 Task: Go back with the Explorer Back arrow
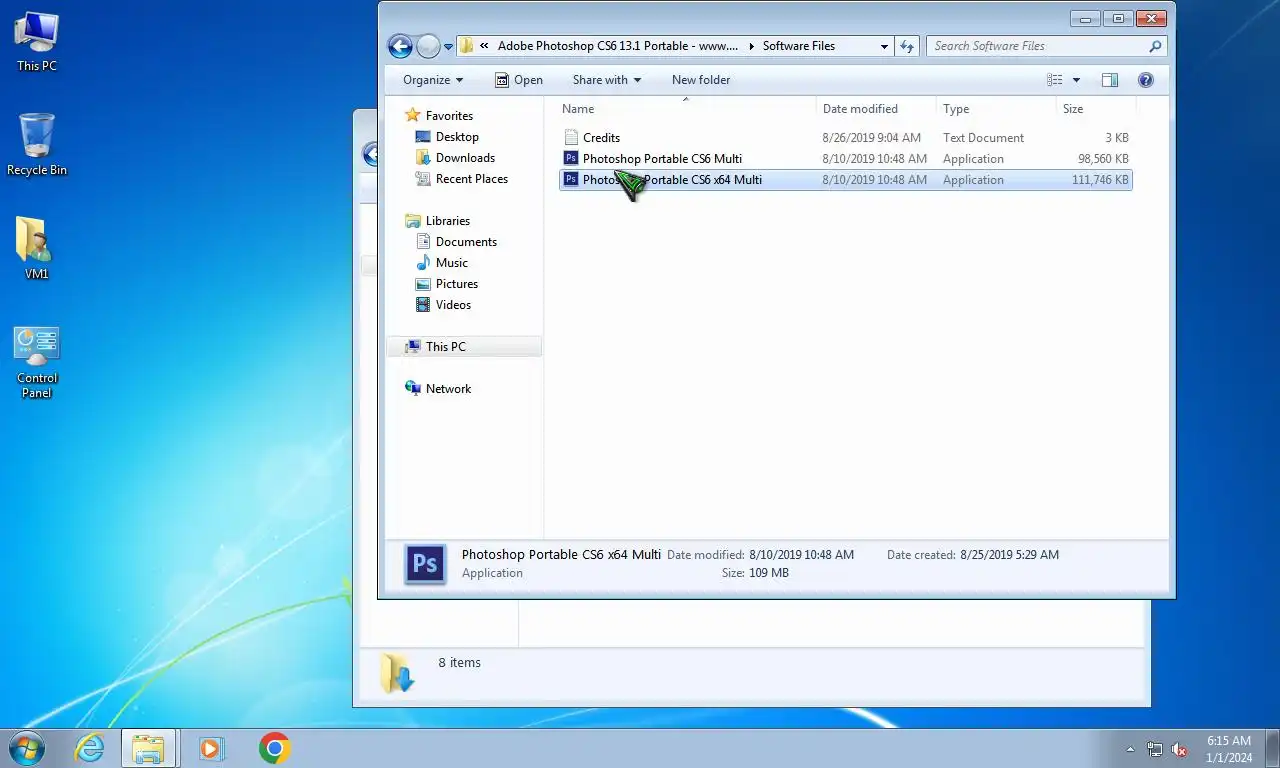tap(400, 46)
